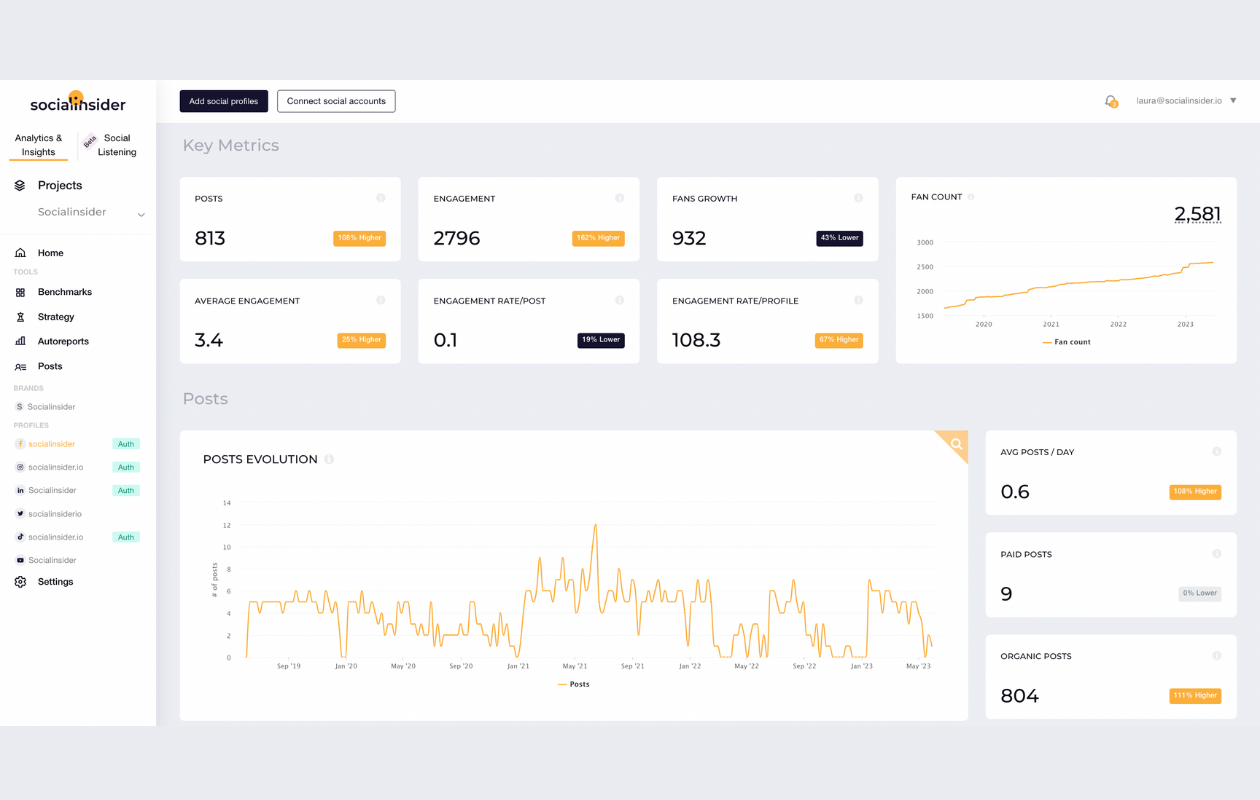Toggle the Posts legend in Posts Evolution

click(x=574, y=684)
